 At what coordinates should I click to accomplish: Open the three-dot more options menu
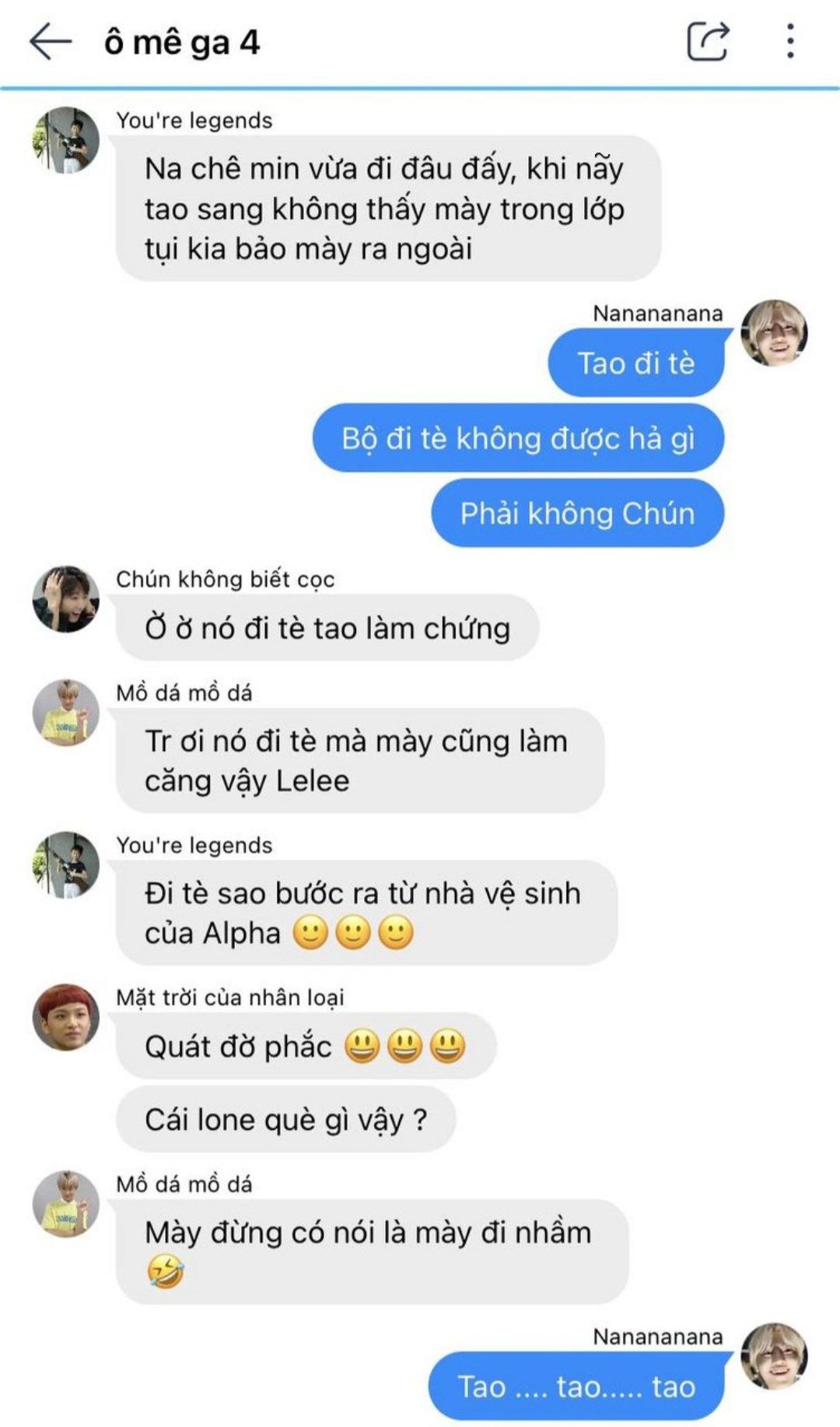click(x=790, y=41)
